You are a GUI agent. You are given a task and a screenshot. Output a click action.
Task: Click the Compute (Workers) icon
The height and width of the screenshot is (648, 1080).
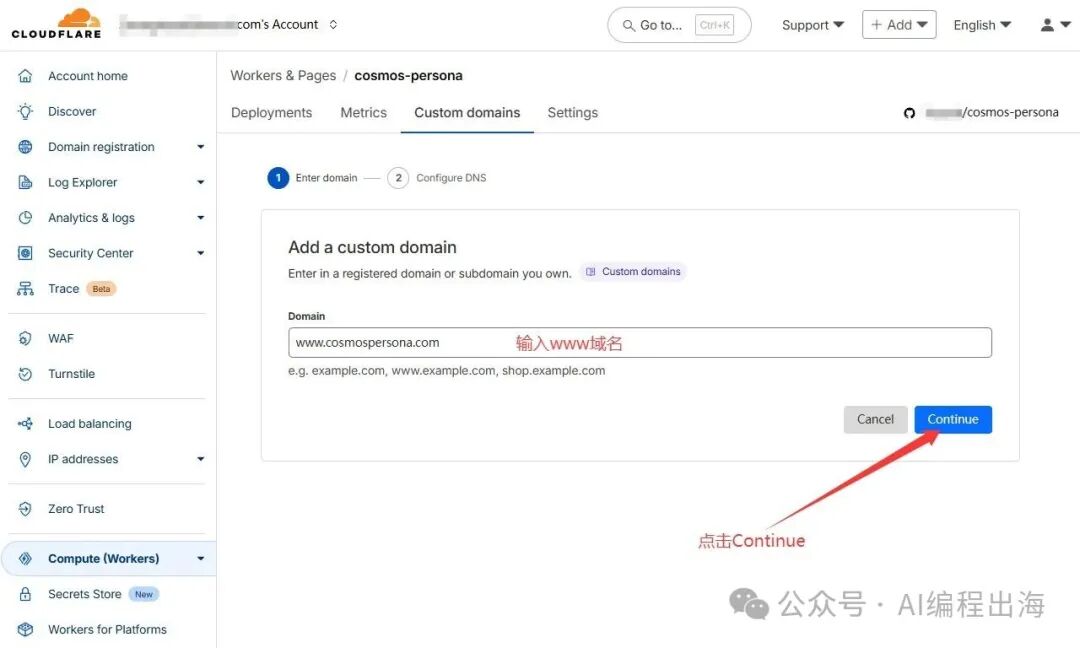coord(25,558)
